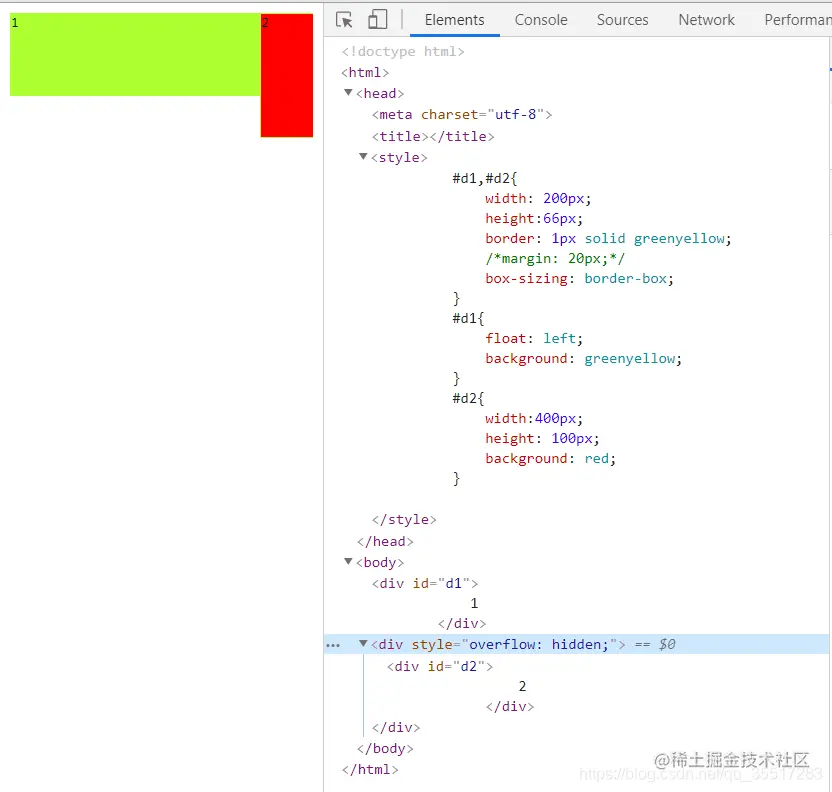This screenshot has height=792, width=832.
Task: Select the opening html tag row
Action: 365,72
